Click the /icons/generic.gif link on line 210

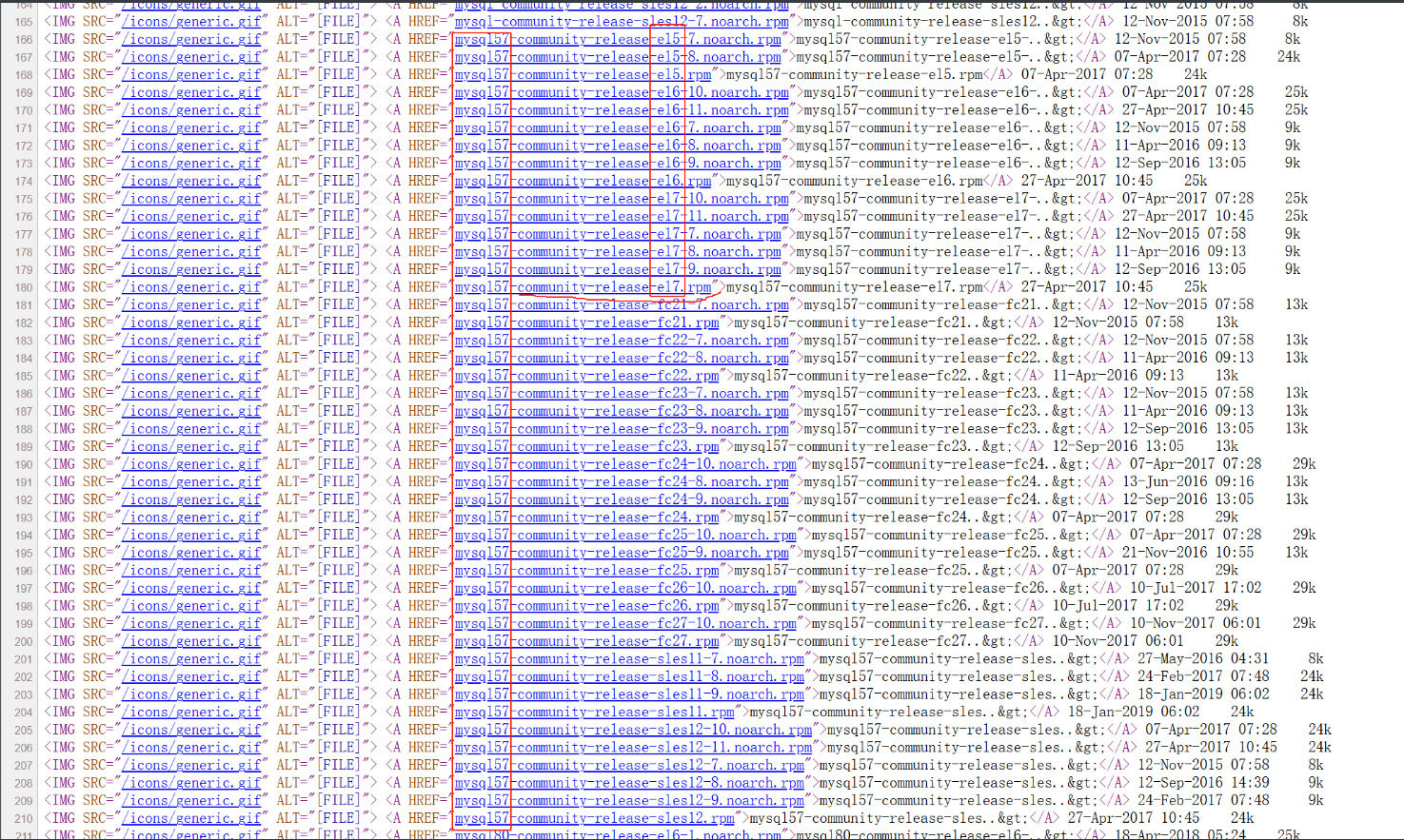click(191, 818)
